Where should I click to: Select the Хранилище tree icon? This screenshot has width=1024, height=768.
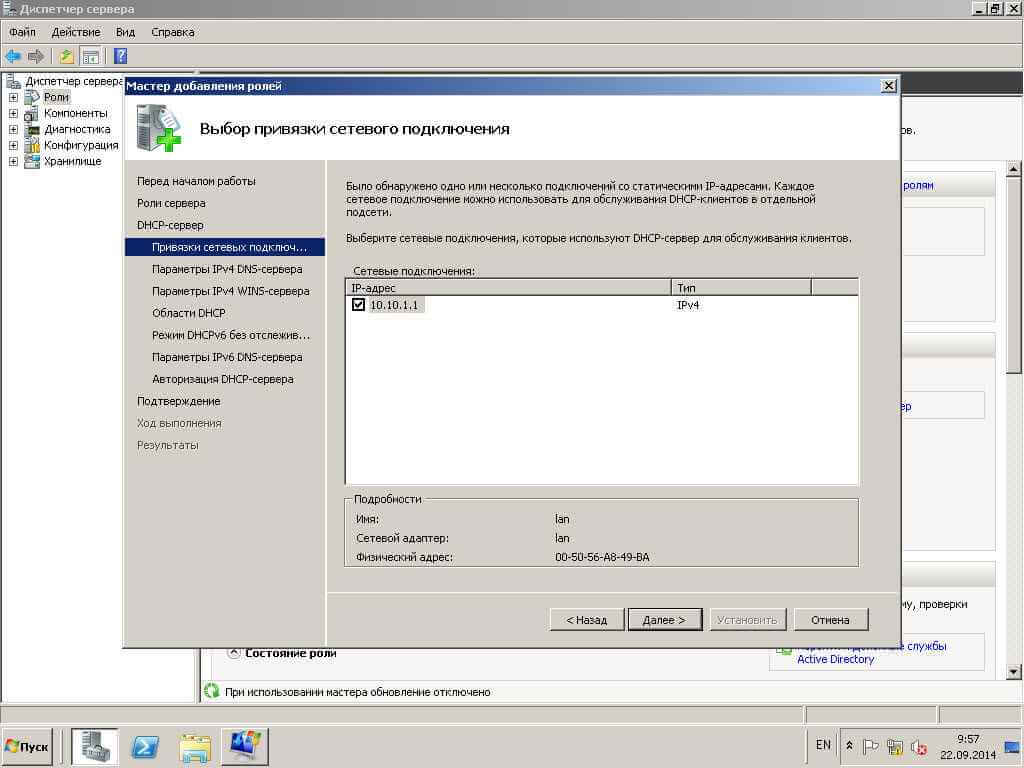pos(32,161)
